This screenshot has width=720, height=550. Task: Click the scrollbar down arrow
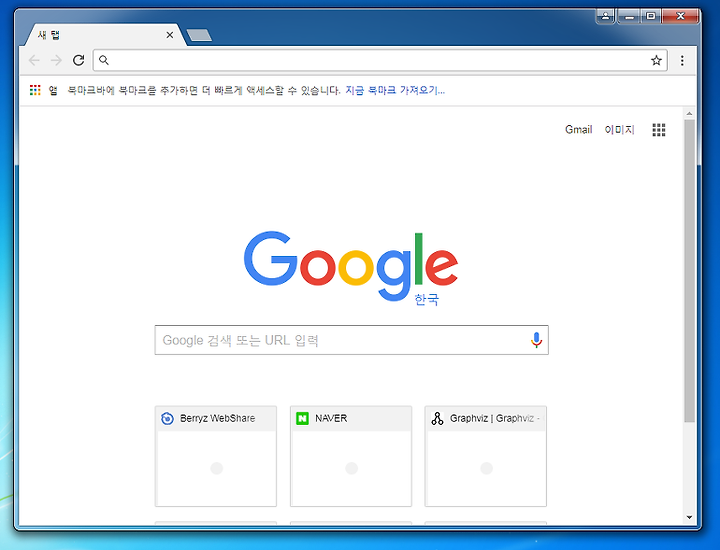[689, 517]
